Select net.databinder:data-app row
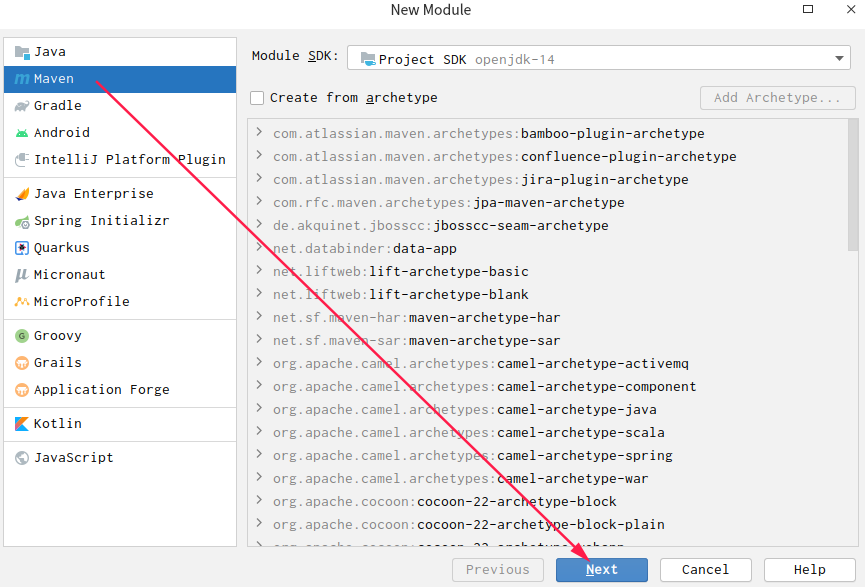Image resolution: width=865 pixels, height=587 pixels. (x=547, y=248)
